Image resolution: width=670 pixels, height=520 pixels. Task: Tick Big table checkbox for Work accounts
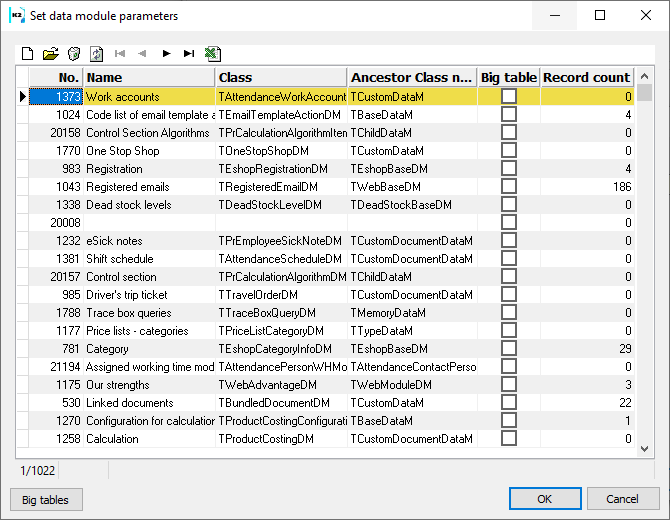pos(508,96)
